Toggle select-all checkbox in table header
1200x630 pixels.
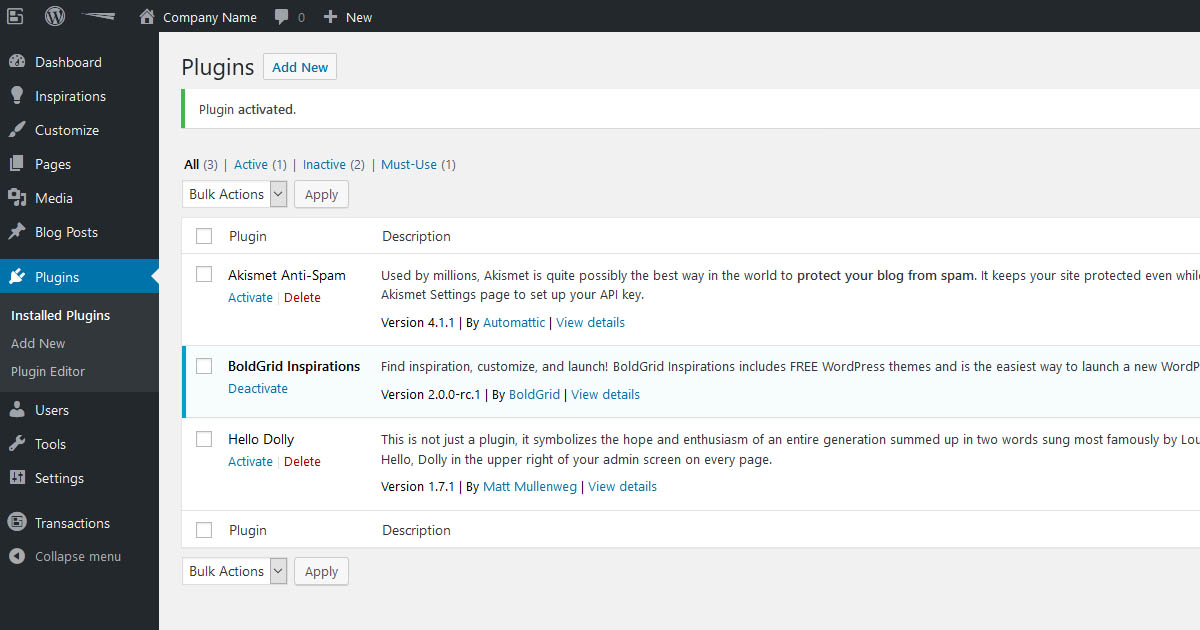[x=204, y=236]
